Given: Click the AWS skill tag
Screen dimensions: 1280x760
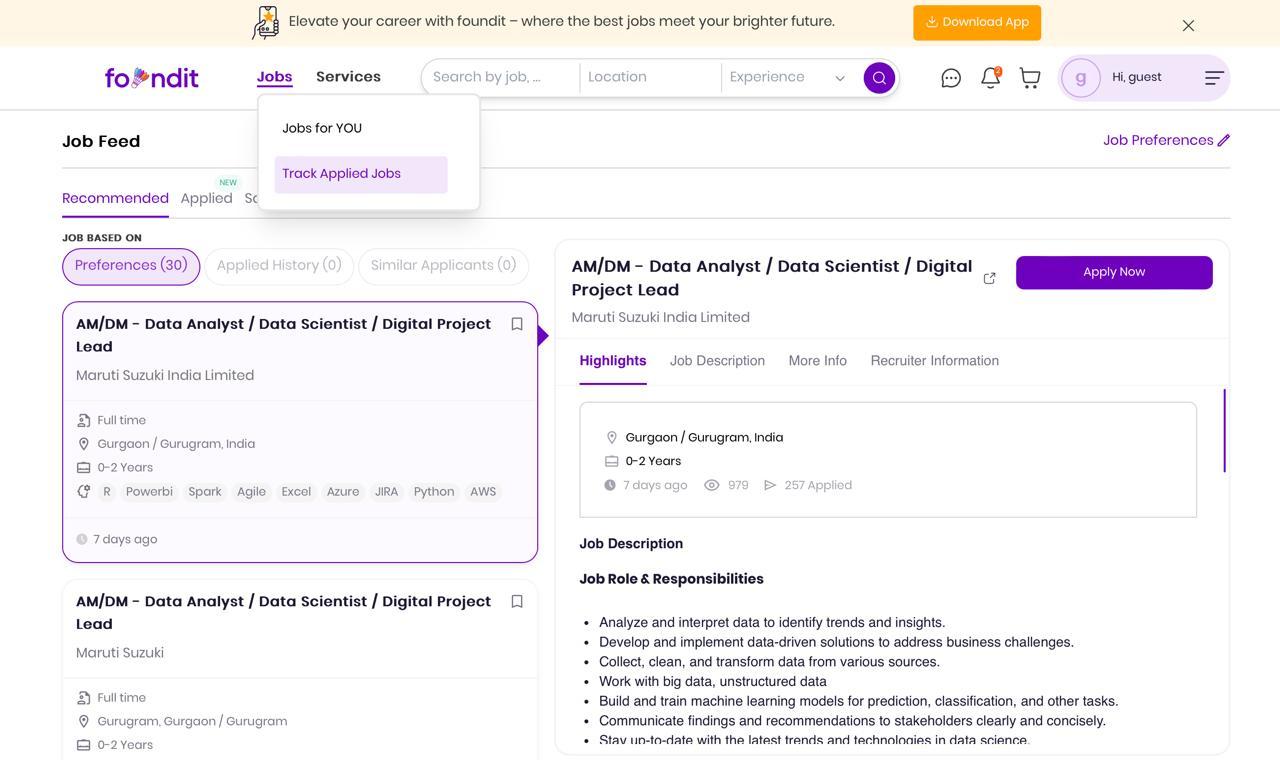Looking at the screenshot, I should click(483, 492).
